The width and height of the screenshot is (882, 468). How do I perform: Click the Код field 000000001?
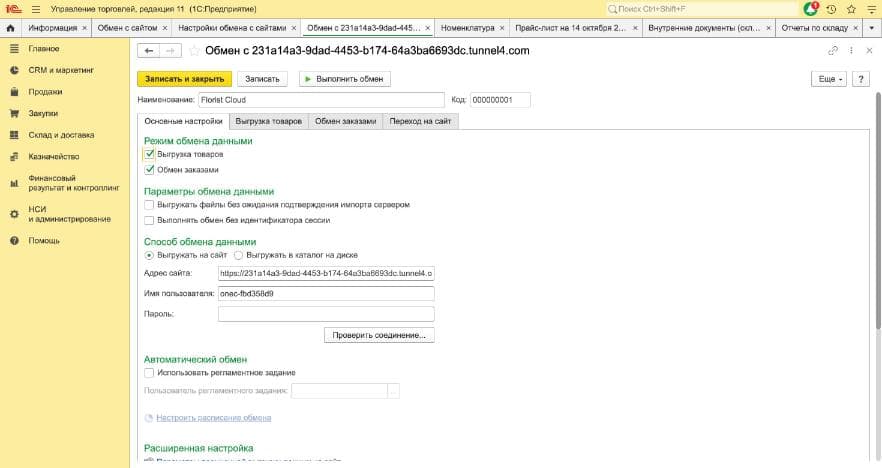(500, 100)
